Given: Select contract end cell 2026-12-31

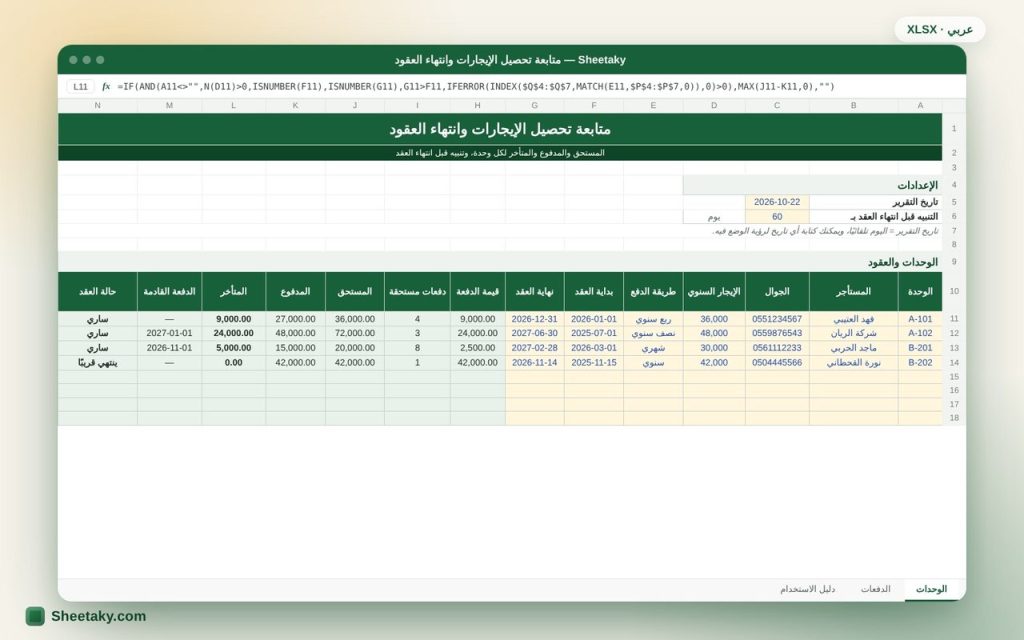Looking at the screenshot, I should click(x=534, y=319).
